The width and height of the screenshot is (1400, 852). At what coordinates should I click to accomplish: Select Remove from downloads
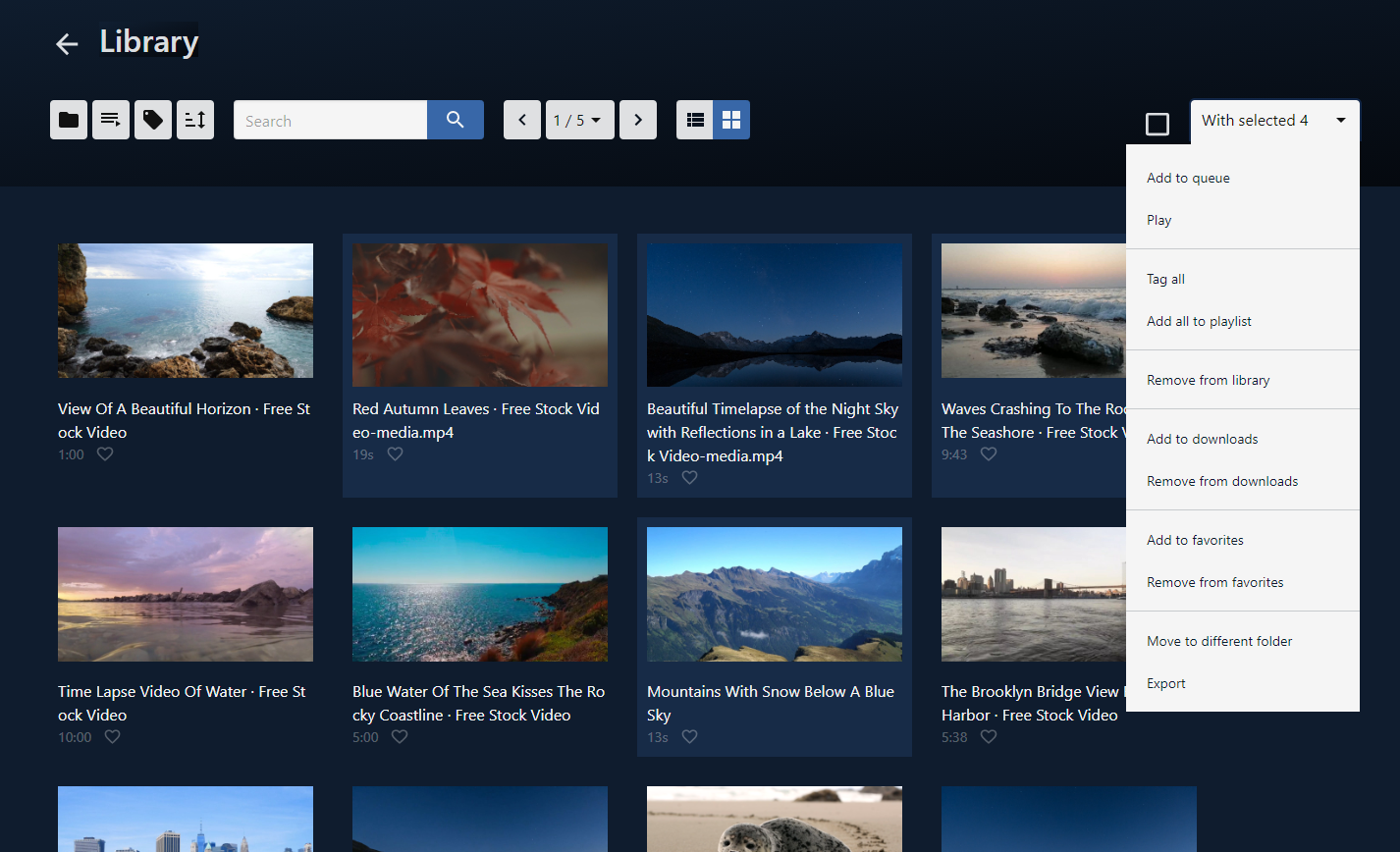point(1243,481)
